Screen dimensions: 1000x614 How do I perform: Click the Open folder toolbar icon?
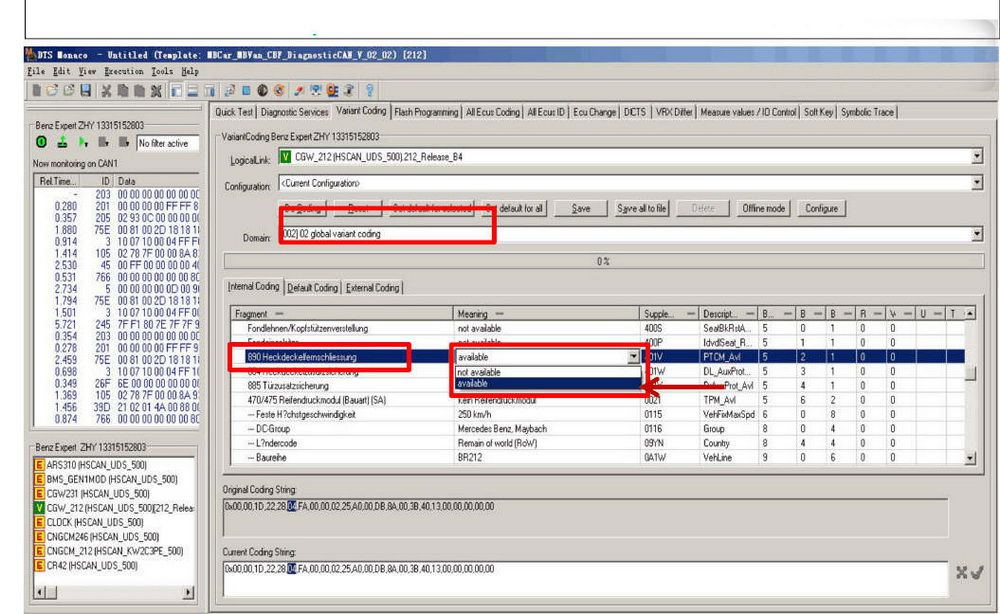click(x=52, y=91)
